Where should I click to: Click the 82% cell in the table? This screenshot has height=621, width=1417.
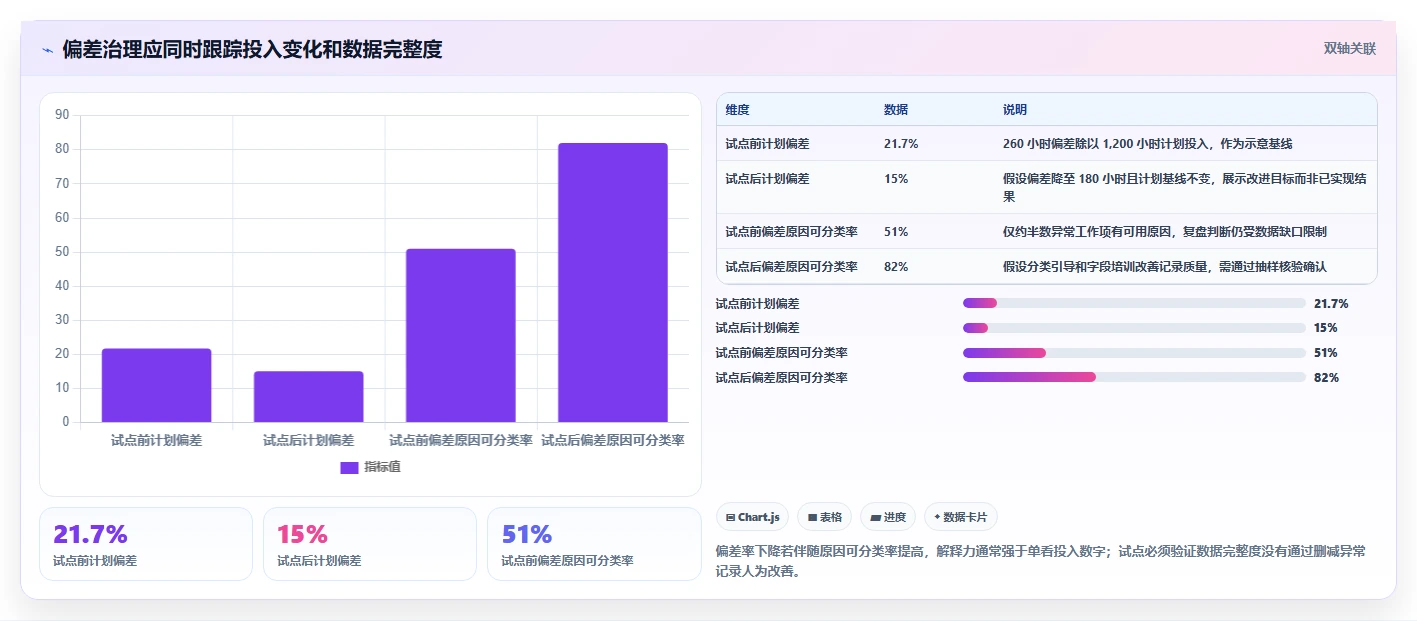coord(896,267)
